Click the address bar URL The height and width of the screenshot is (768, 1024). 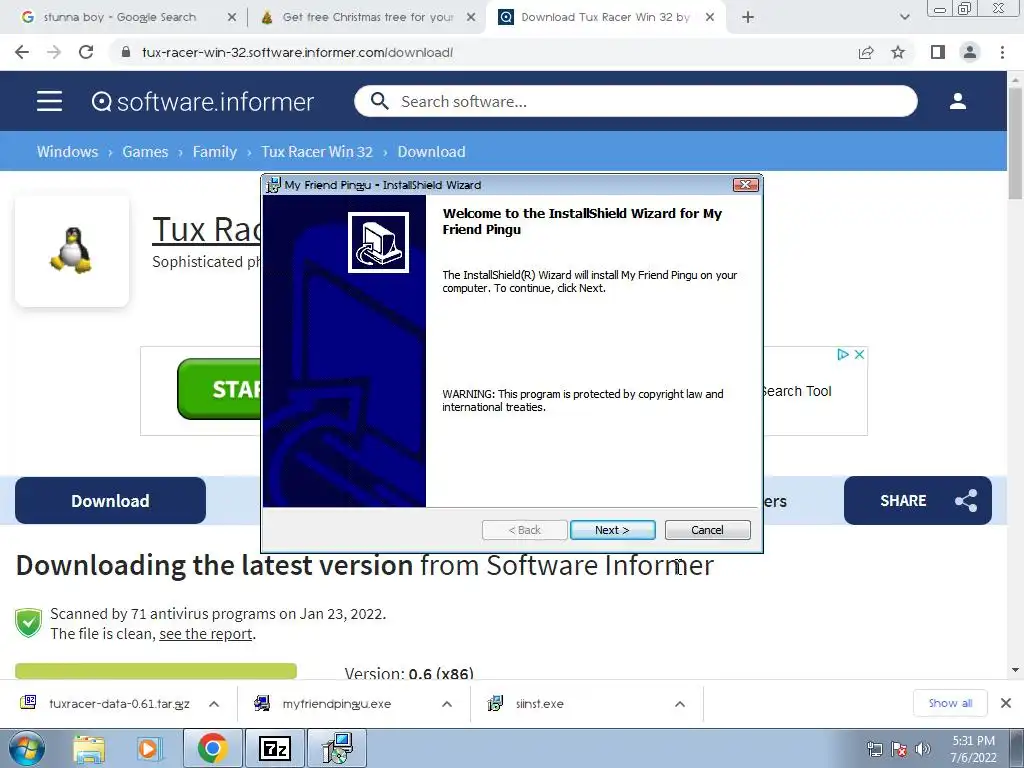click(297, 52)
